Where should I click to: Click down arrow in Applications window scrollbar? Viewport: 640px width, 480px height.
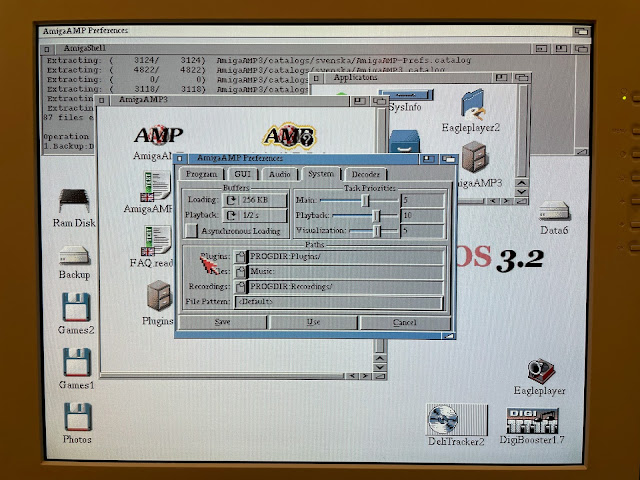point(522,191)
